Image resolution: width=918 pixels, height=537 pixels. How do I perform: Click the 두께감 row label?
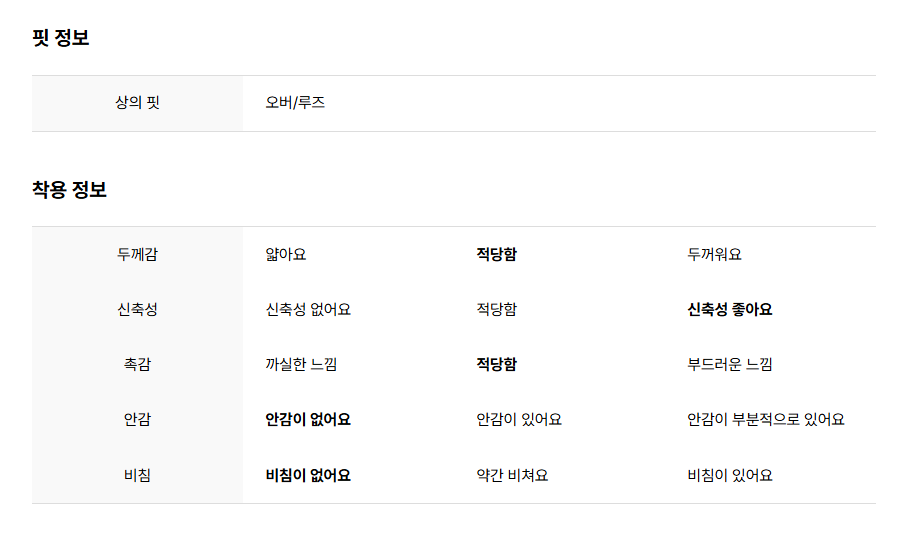(x=138, y=254)
